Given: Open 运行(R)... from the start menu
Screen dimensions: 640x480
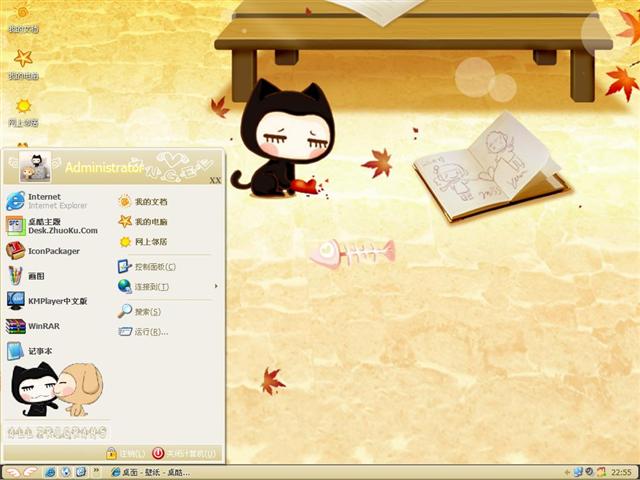Looking at the screenshot, I should click(x=143, y=331).
